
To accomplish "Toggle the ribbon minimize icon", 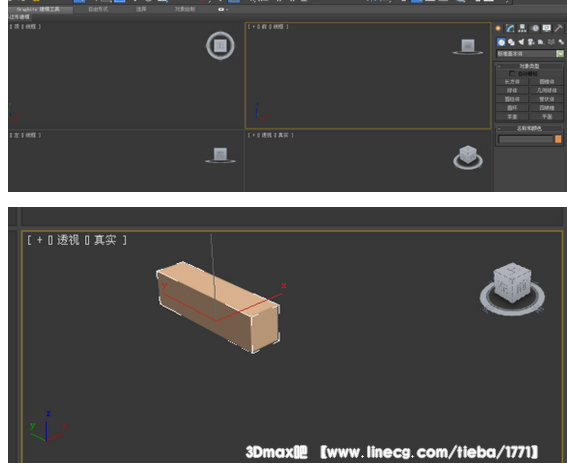I will (x=222, y=9).
